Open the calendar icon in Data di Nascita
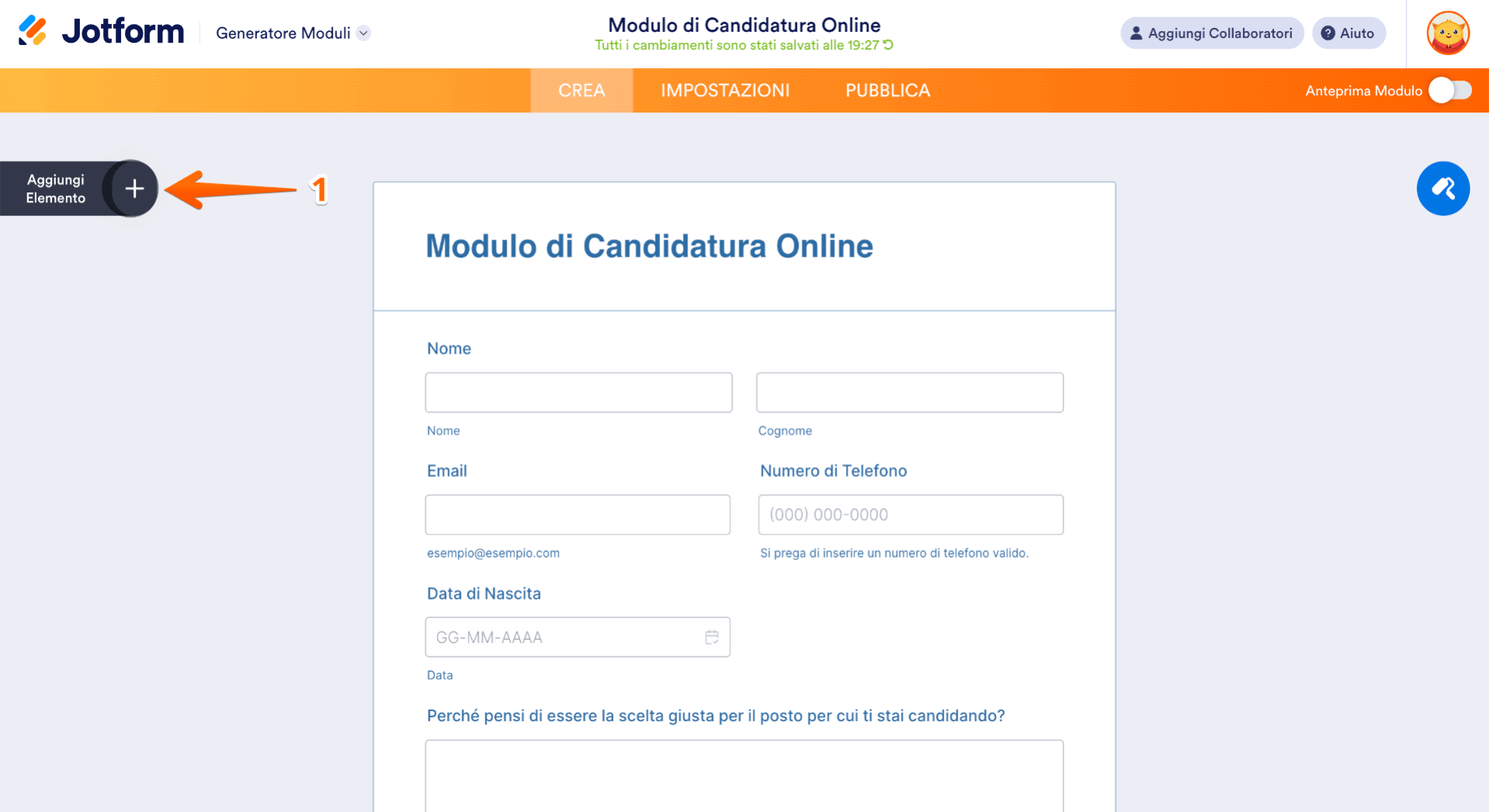1489x812 pixels. (x=712, y=637)
